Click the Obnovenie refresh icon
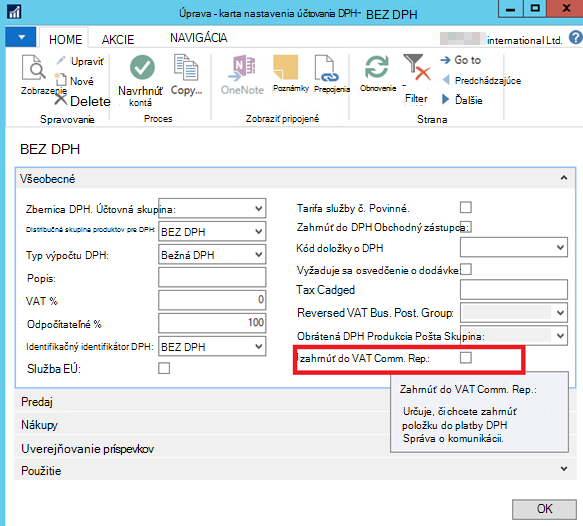 tap(377, 67)
